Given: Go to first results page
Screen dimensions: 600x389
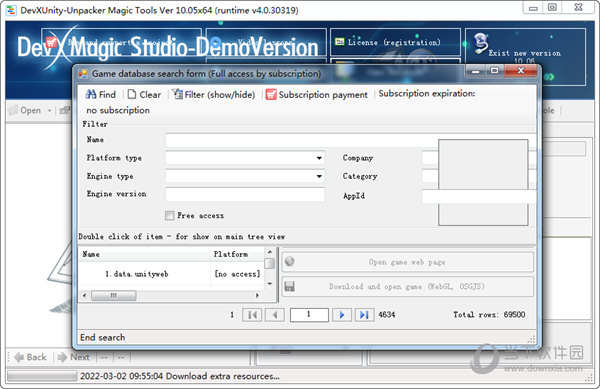Looking at the screenshot, I should point(252,315).
